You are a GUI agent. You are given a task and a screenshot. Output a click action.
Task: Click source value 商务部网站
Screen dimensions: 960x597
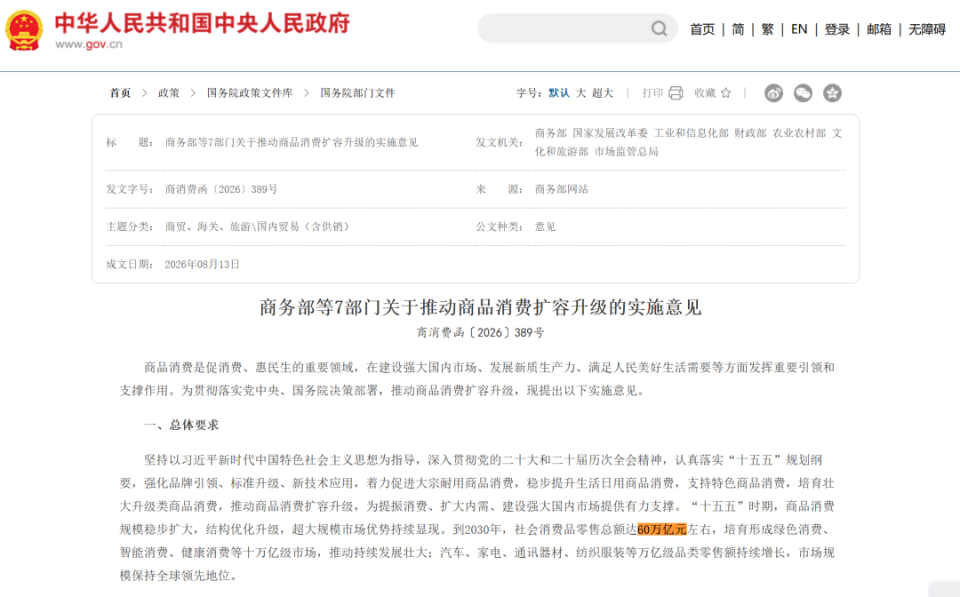561,189
